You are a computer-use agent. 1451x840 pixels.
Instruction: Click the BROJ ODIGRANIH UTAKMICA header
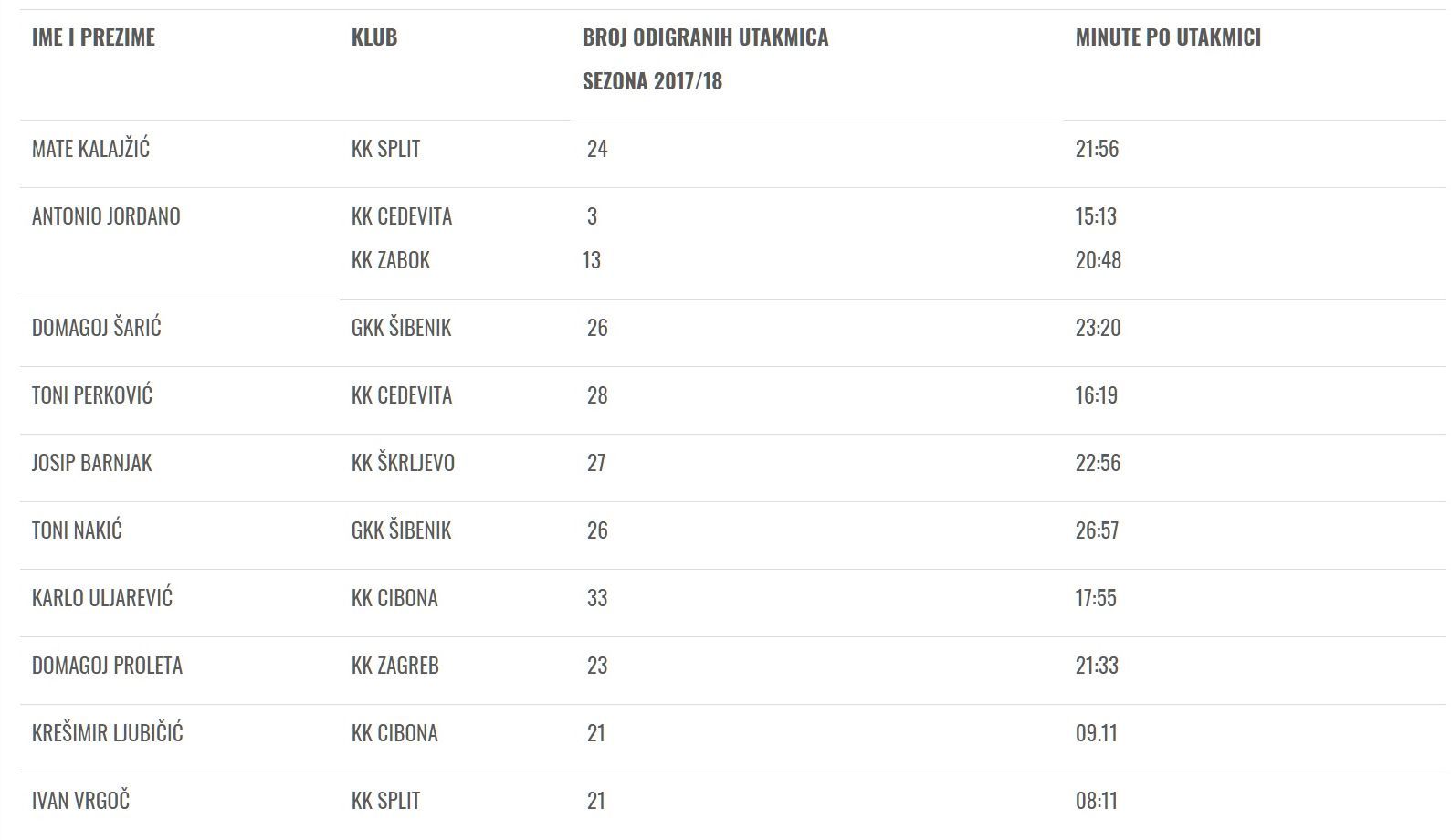[705, 37]
